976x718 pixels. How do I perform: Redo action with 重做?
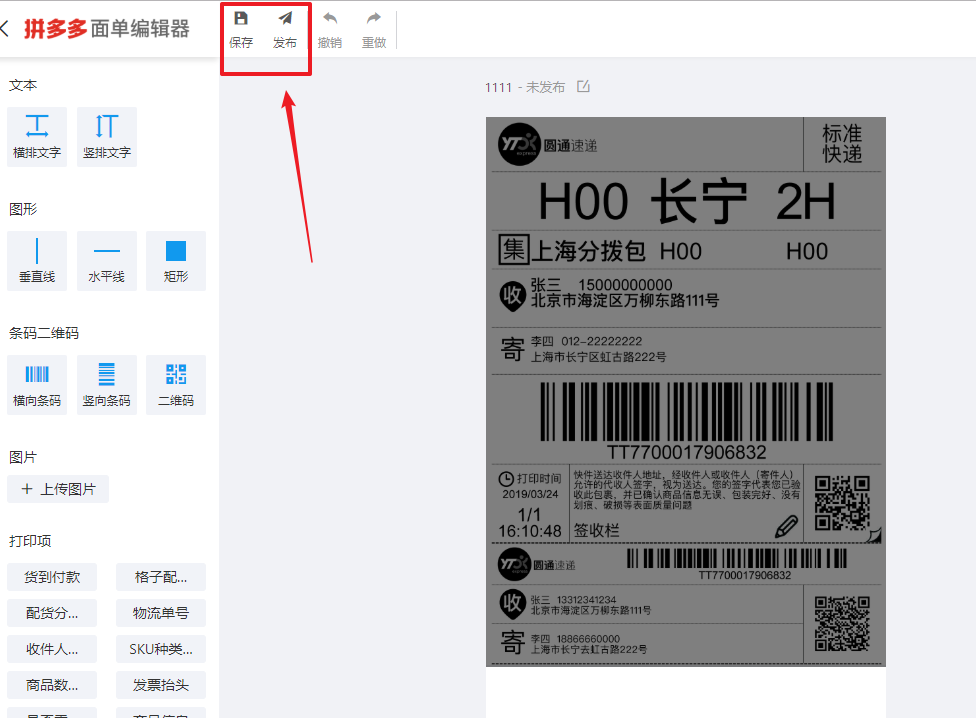point(374,30)
